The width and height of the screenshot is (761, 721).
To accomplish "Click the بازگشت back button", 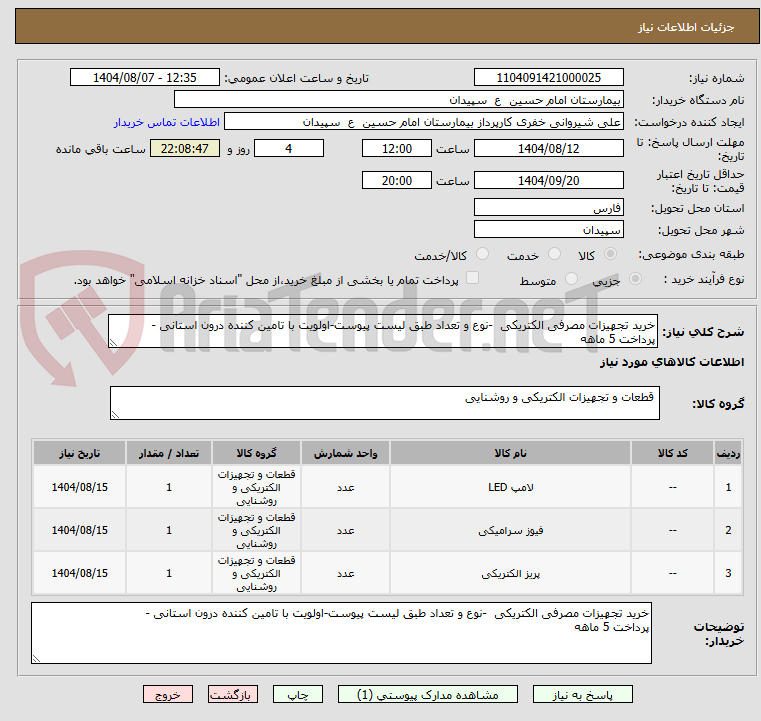I will [232, 695].
